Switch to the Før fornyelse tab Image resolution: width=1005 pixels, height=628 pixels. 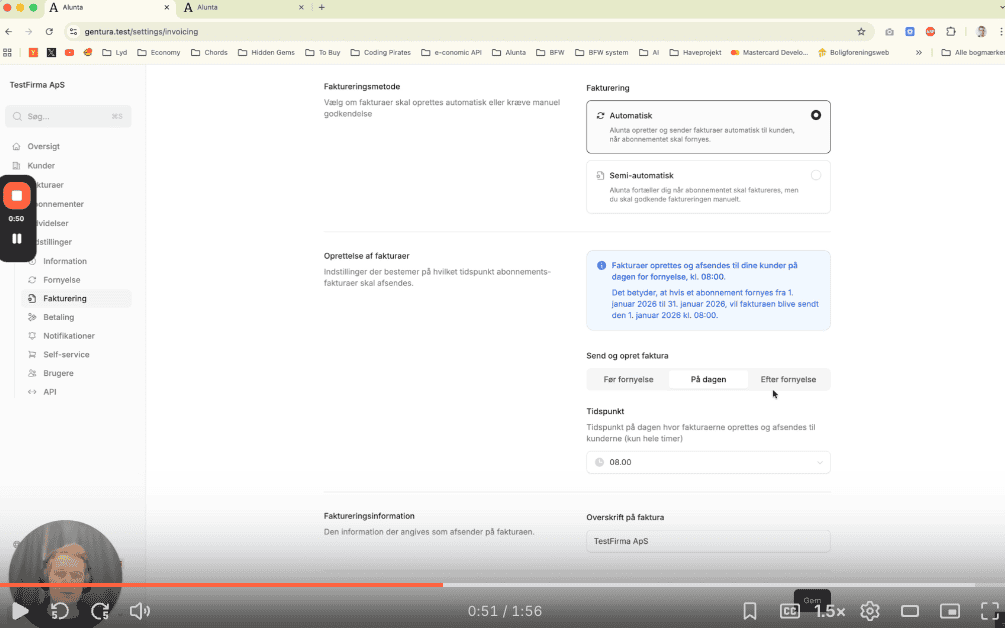(x=628, y=380)
